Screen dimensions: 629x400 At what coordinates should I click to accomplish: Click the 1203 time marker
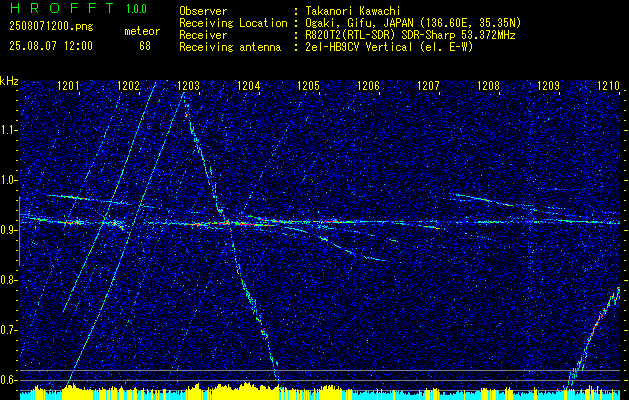189,85
